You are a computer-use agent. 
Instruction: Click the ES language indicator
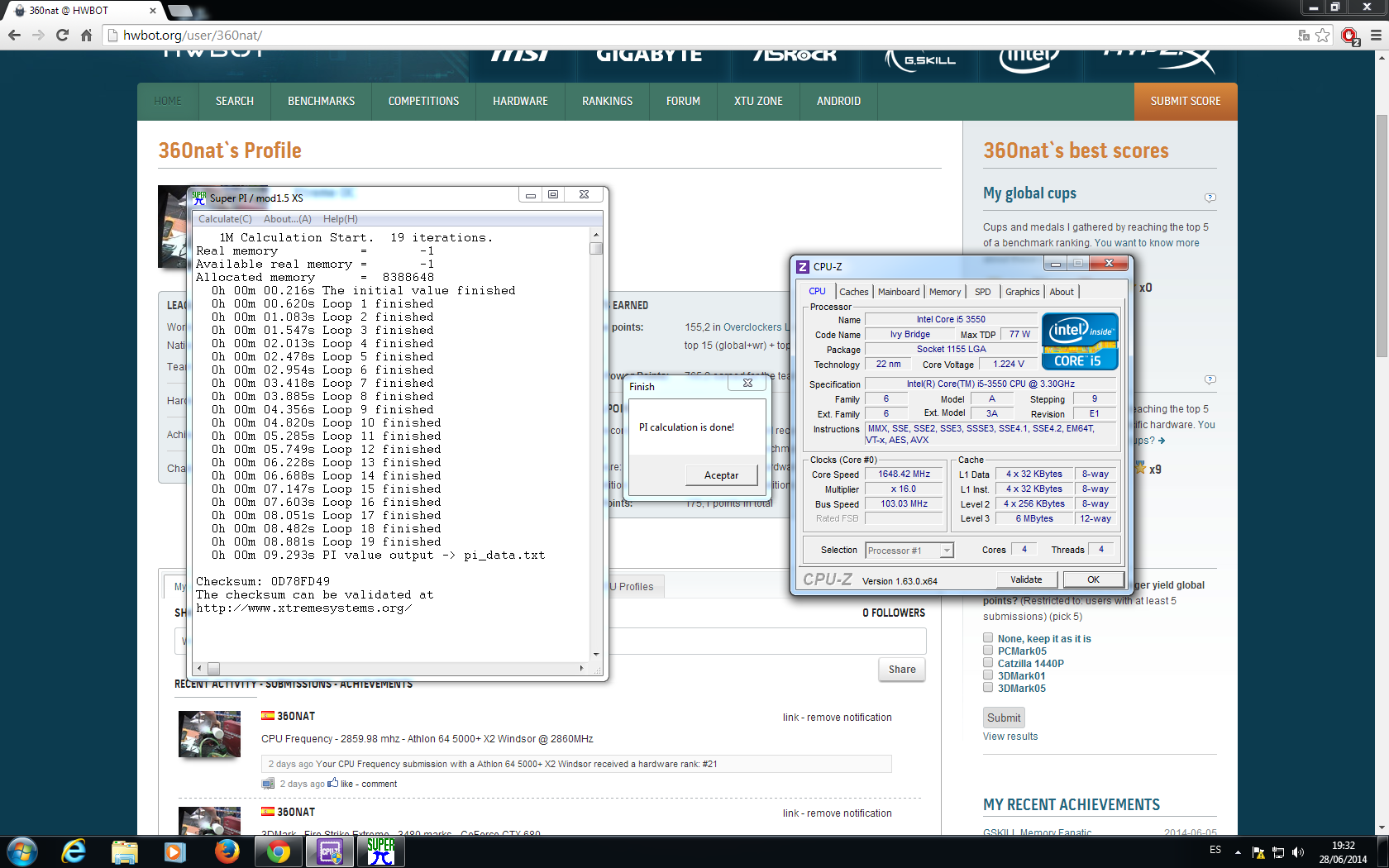1215,850
